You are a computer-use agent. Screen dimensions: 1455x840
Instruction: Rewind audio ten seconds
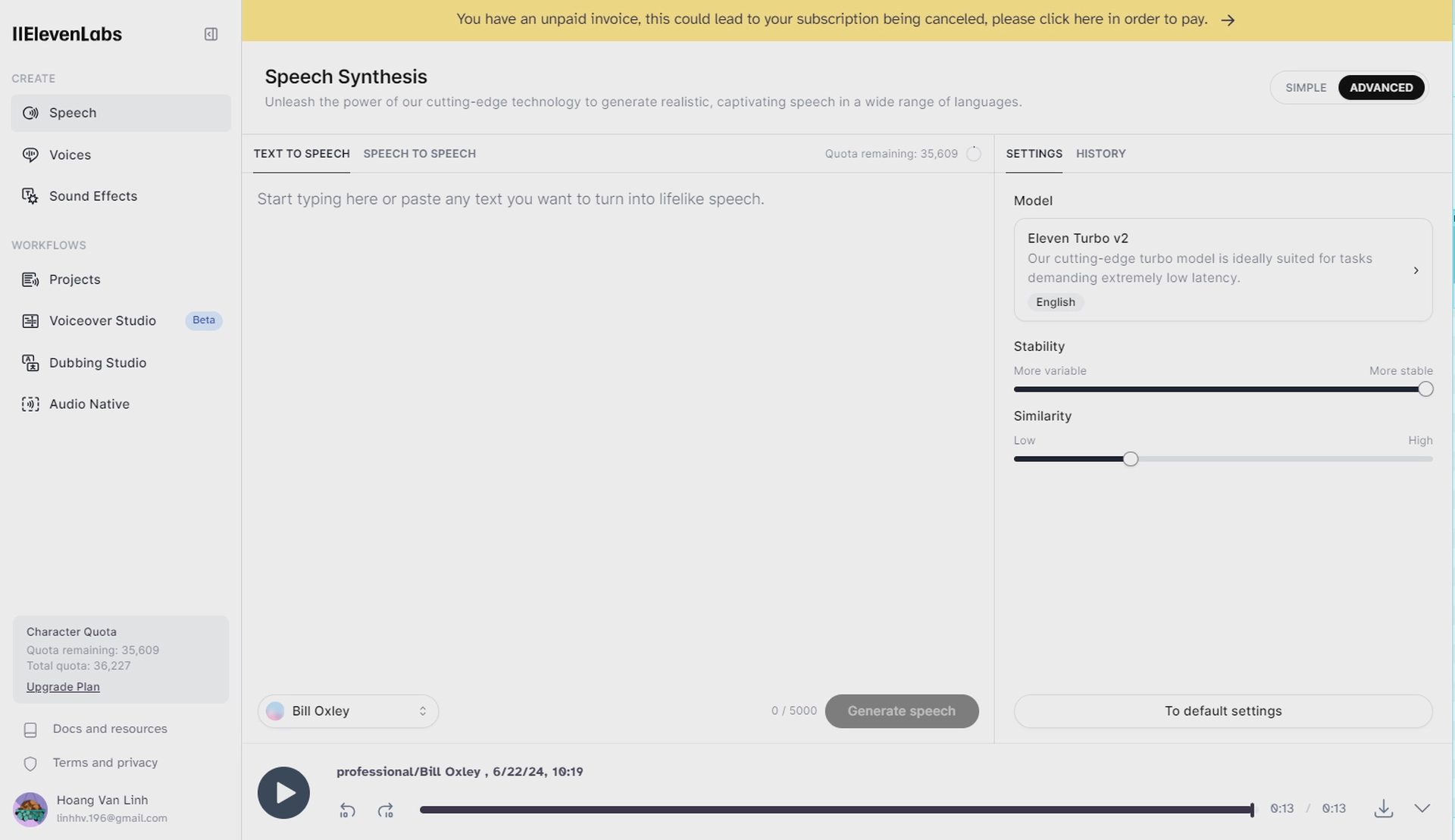click(347, 810)
